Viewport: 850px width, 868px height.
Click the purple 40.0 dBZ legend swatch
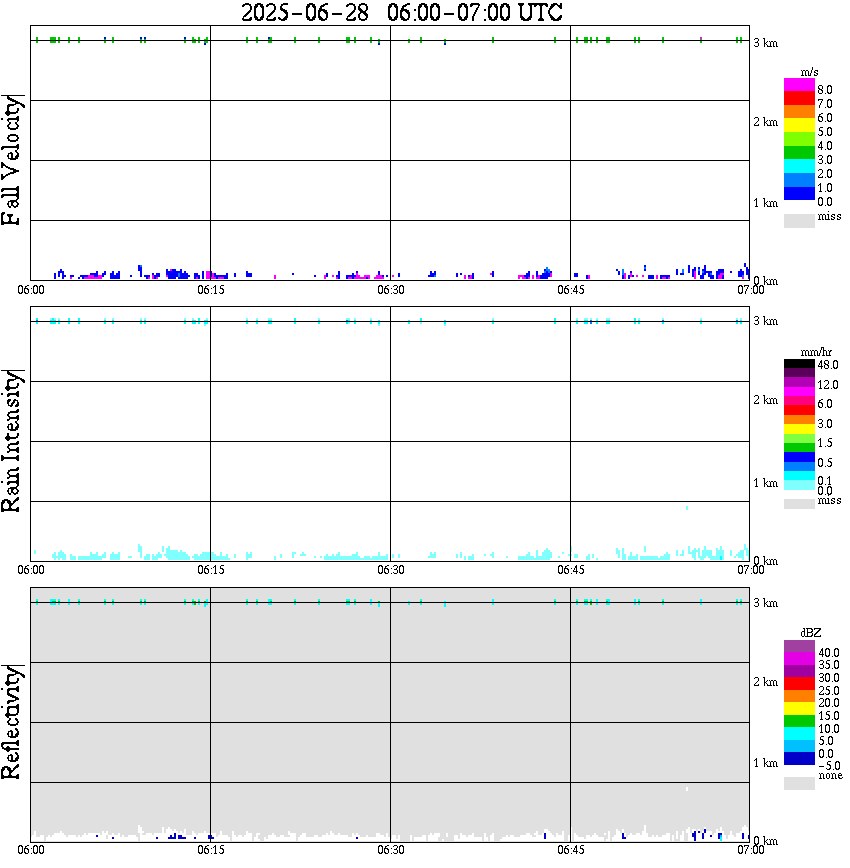coord(799,646)
